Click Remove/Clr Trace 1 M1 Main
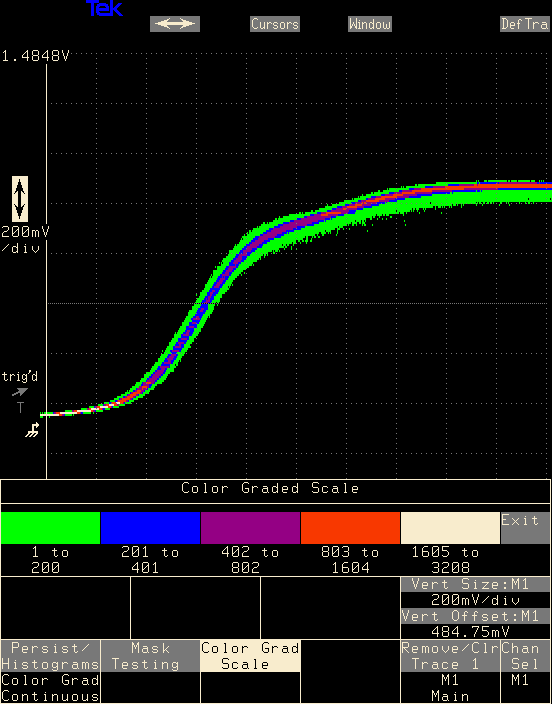This screenshot has width=552, height=704. (x=450, y=672)
